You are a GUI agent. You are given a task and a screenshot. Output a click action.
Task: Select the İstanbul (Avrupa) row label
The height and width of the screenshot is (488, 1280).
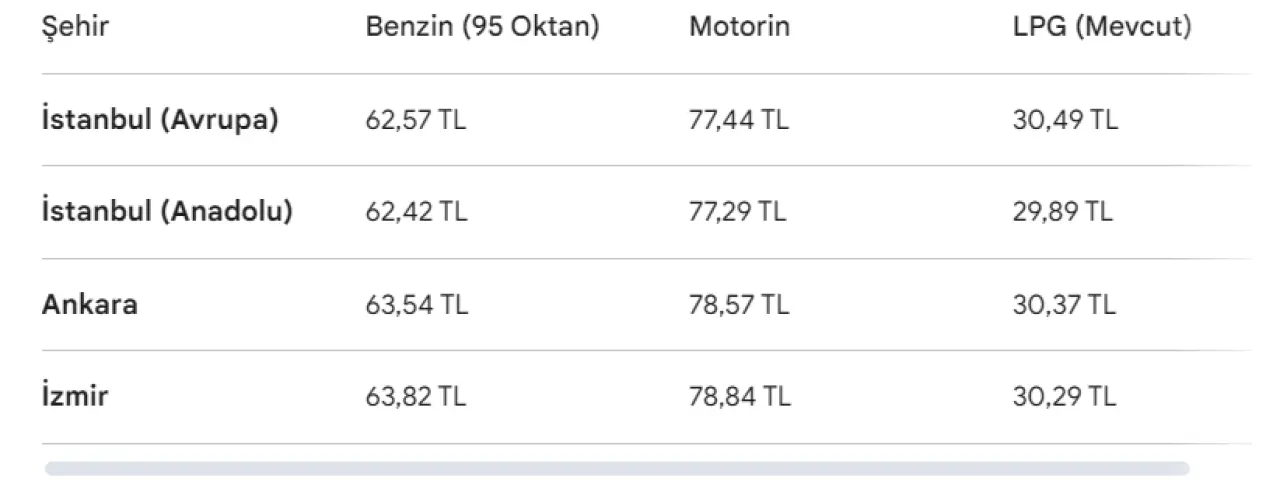(x=160, y=120)
